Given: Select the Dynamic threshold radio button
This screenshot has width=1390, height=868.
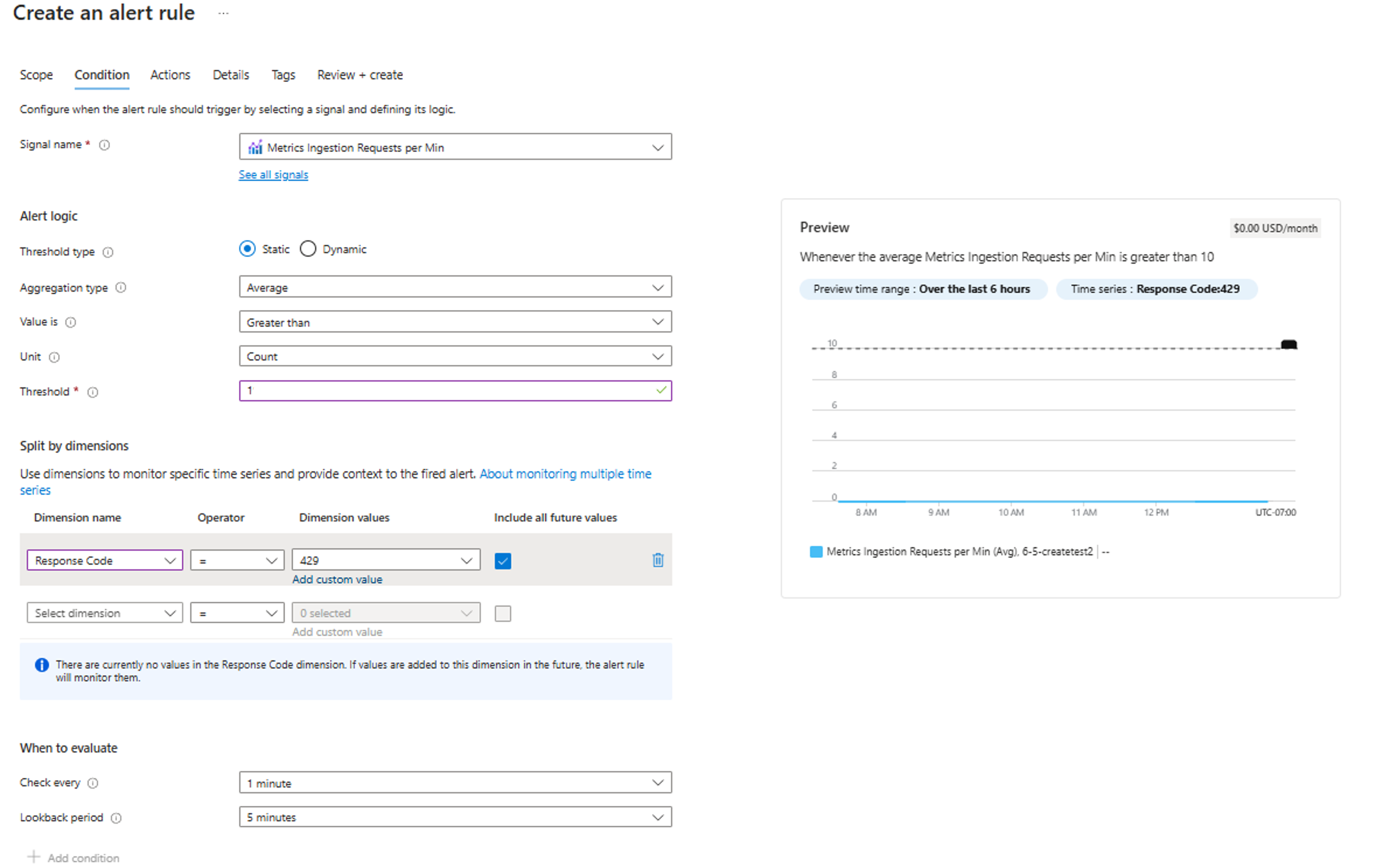Looking at the screenshot, I should pos(309,249).
